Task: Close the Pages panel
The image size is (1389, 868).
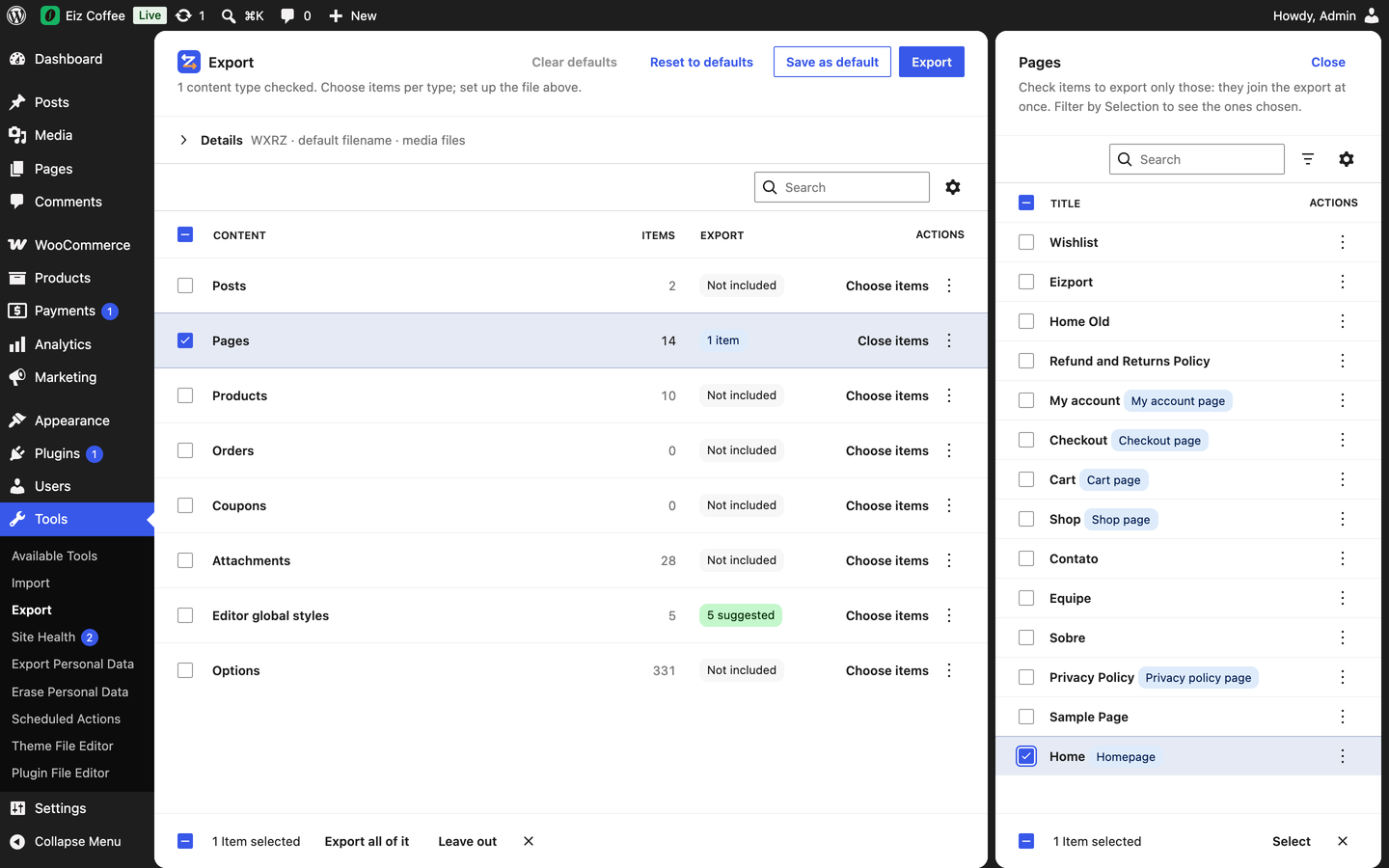Action: (x=1328, y=62)
